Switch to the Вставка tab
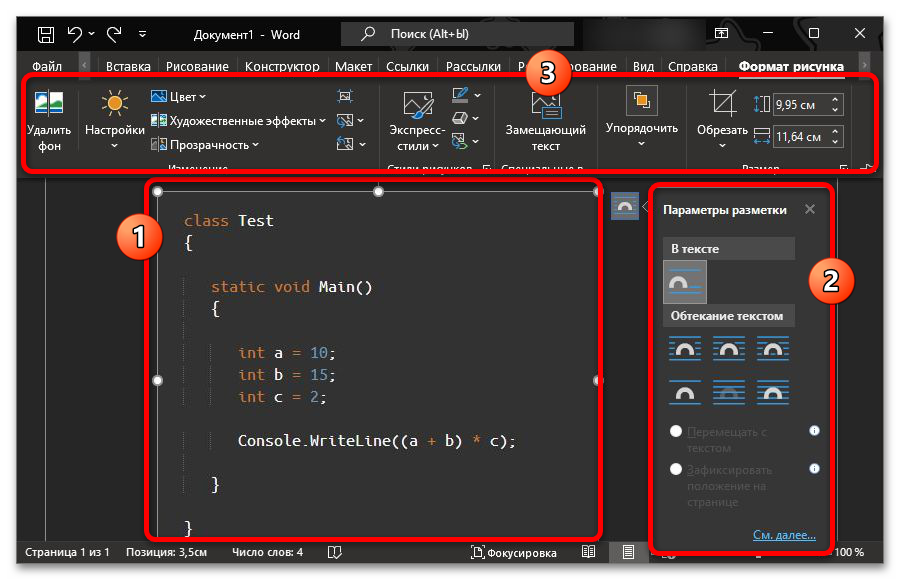Screen dimensions: 900x580 tap(128, 67)
